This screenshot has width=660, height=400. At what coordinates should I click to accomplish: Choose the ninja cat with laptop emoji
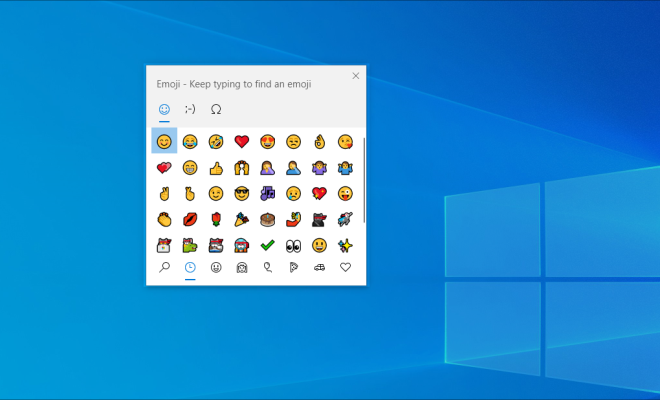pyautogui.click(x=164, y=245)
